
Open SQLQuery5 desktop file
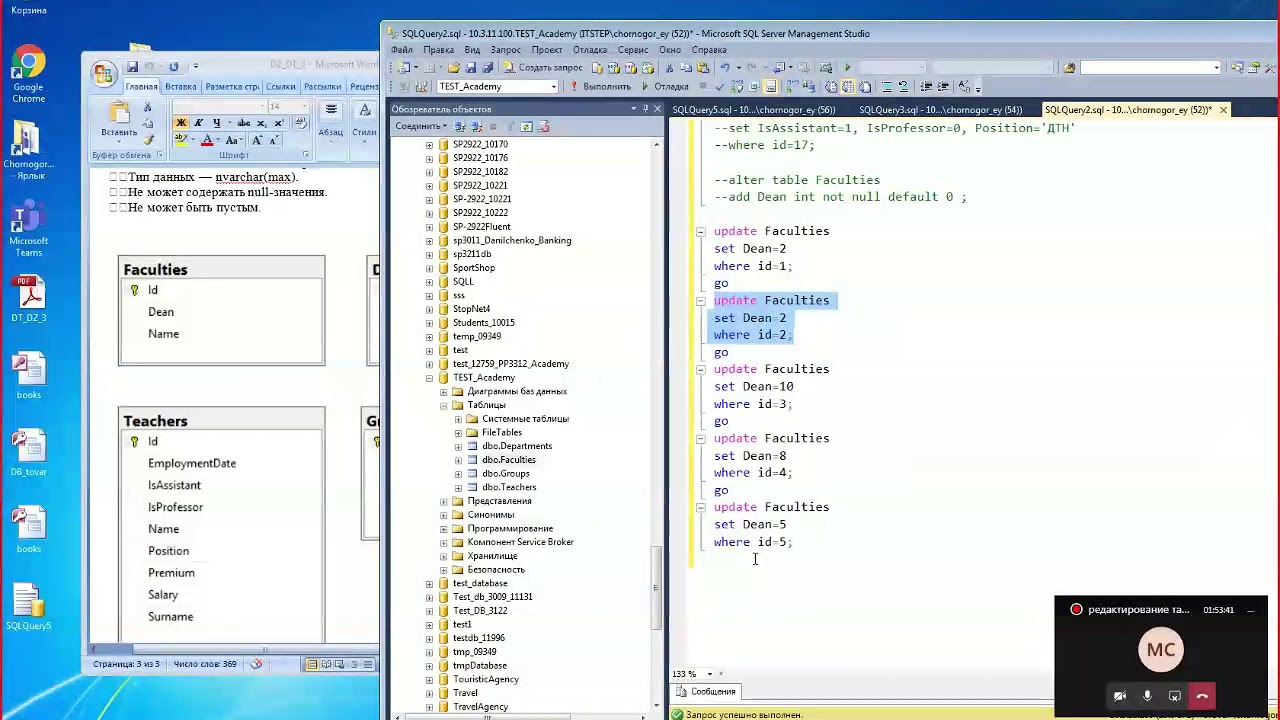(x=29, y=608)
